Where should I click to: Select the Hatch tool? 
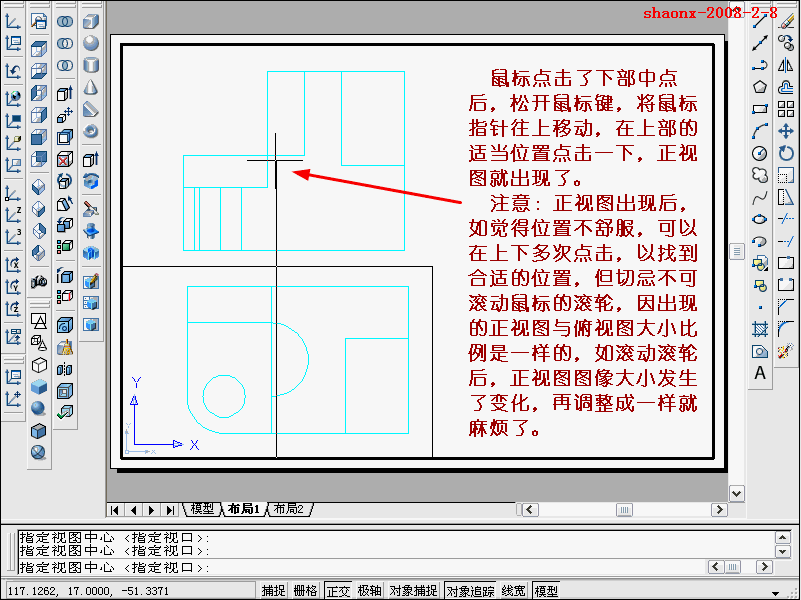click(760, 329)
